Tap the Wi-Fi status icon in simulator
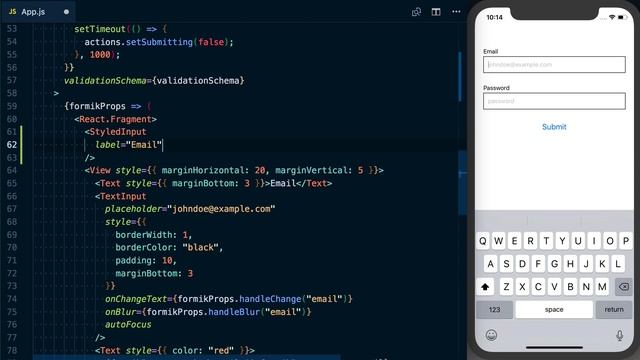Screen dimensions: 640x360 click(x=612, y=17)
